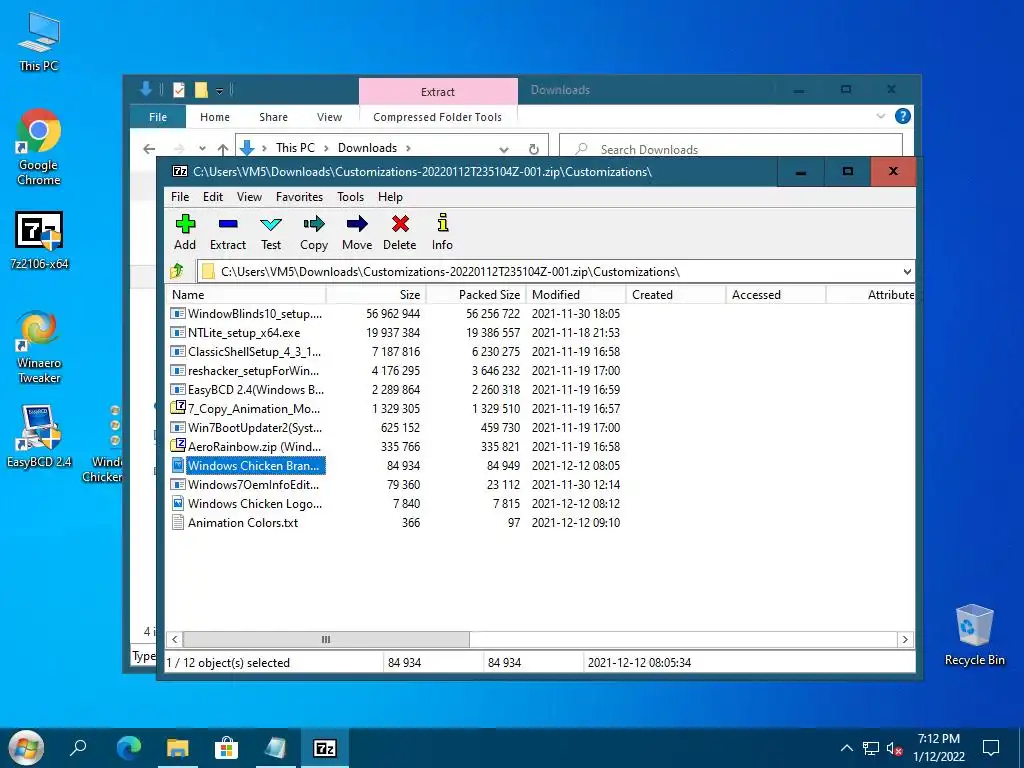Open the 7z2106-x64 installer desktop icon
The image size is (1024, 768).
coord(39,240)
